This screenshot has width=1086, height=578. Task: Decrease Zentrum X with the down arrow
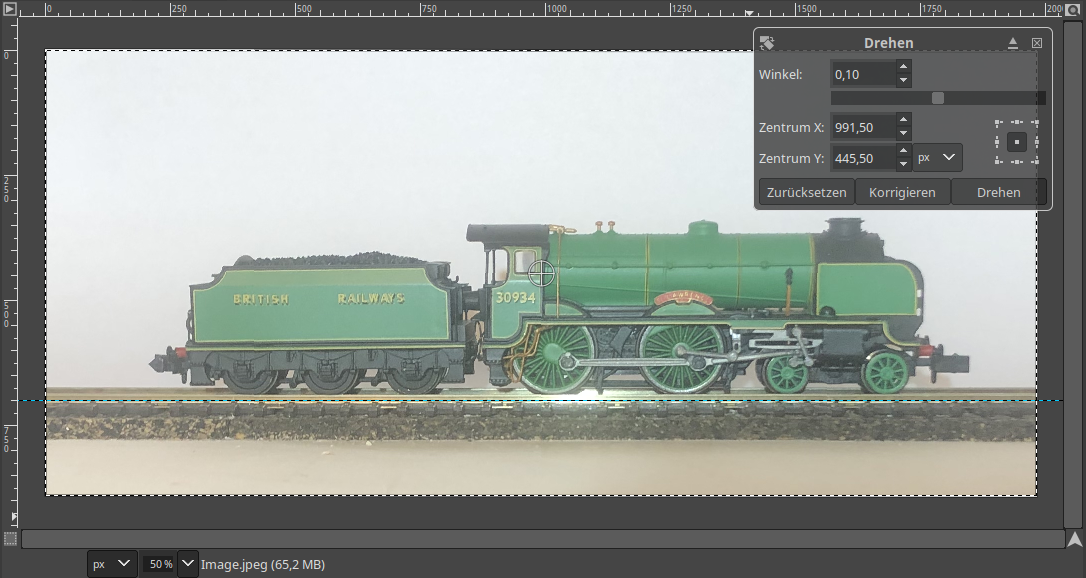click(x=903, y=134)
